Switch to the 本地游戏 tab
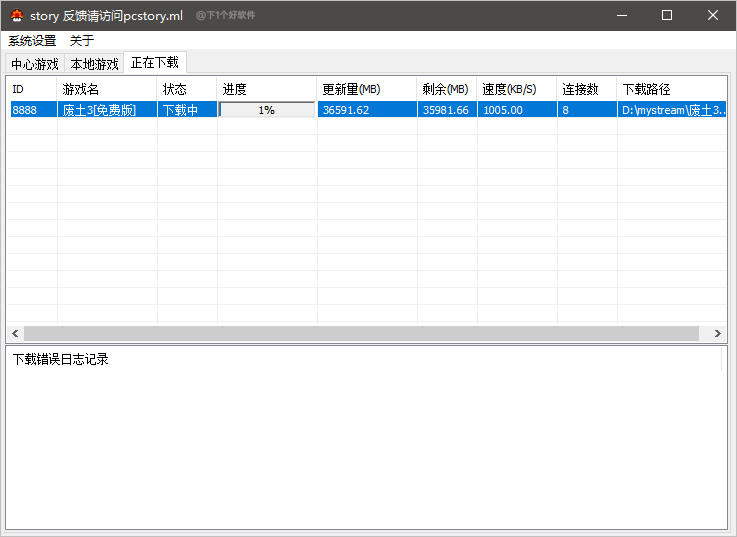 coord(94,64)
